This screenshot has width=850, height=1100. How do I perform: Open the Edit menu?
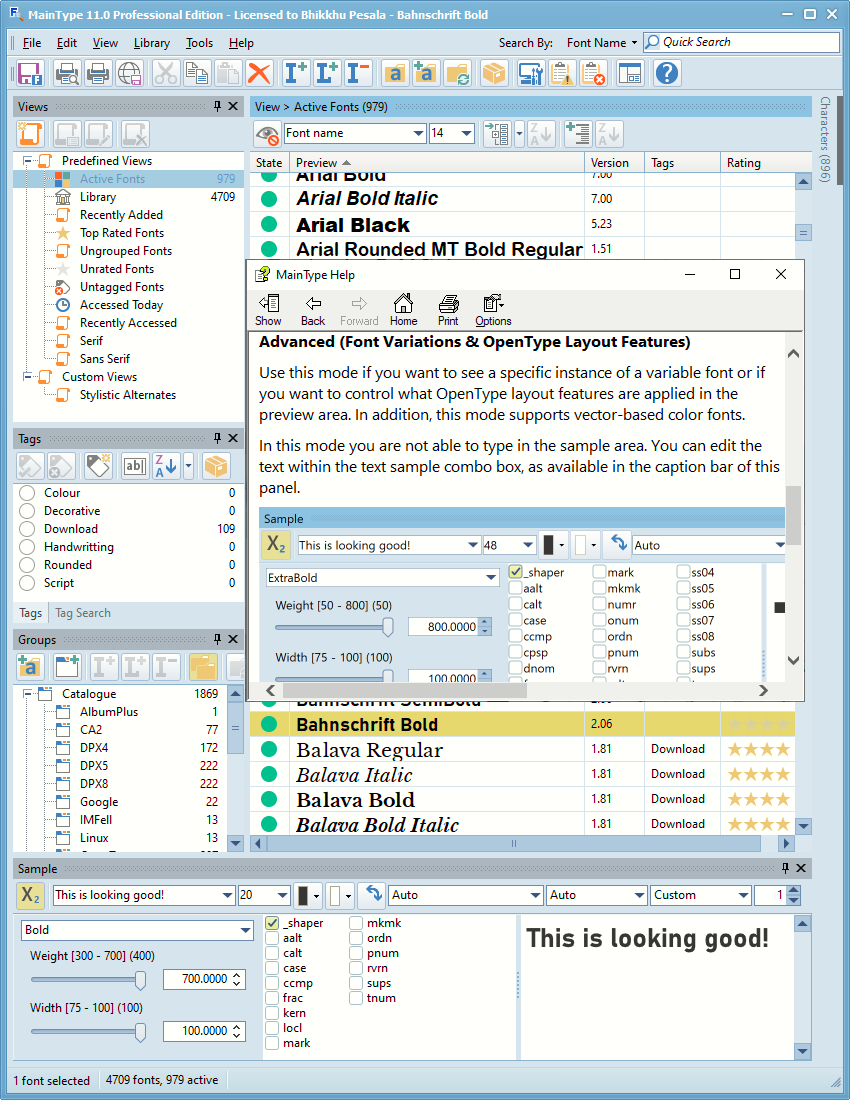67,43
